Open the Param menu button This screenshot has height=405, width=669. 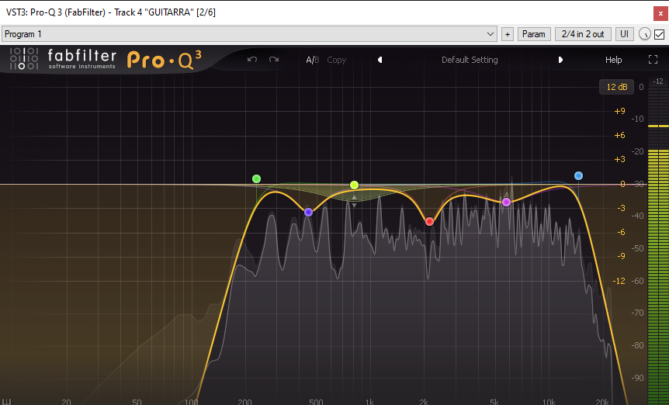point(534,34)
